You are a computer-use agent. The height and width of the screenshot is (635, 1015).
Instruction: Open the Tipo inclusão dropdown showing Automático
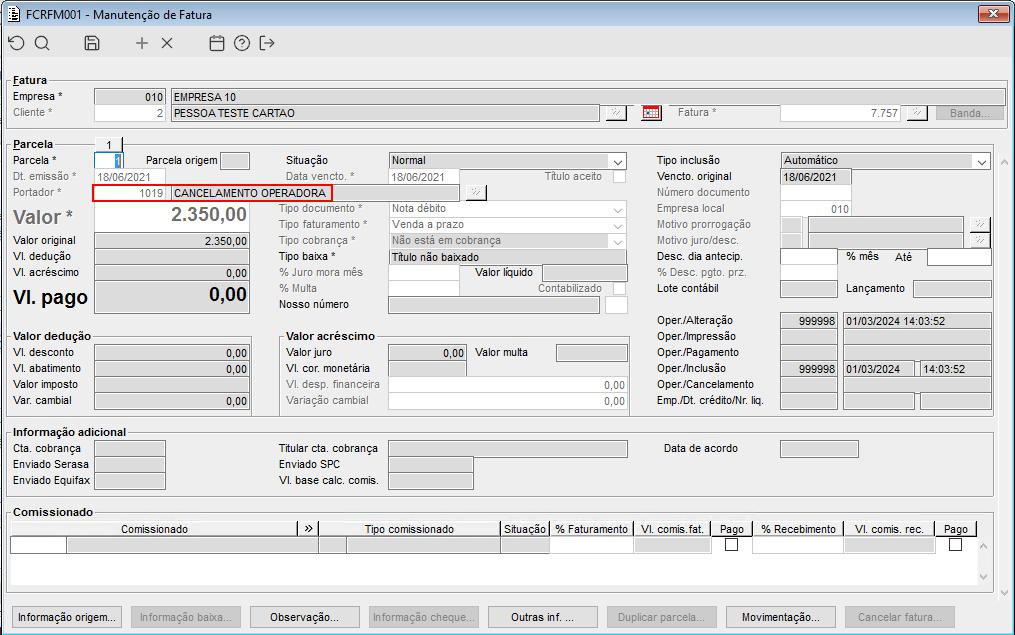[x=982, y=161]
